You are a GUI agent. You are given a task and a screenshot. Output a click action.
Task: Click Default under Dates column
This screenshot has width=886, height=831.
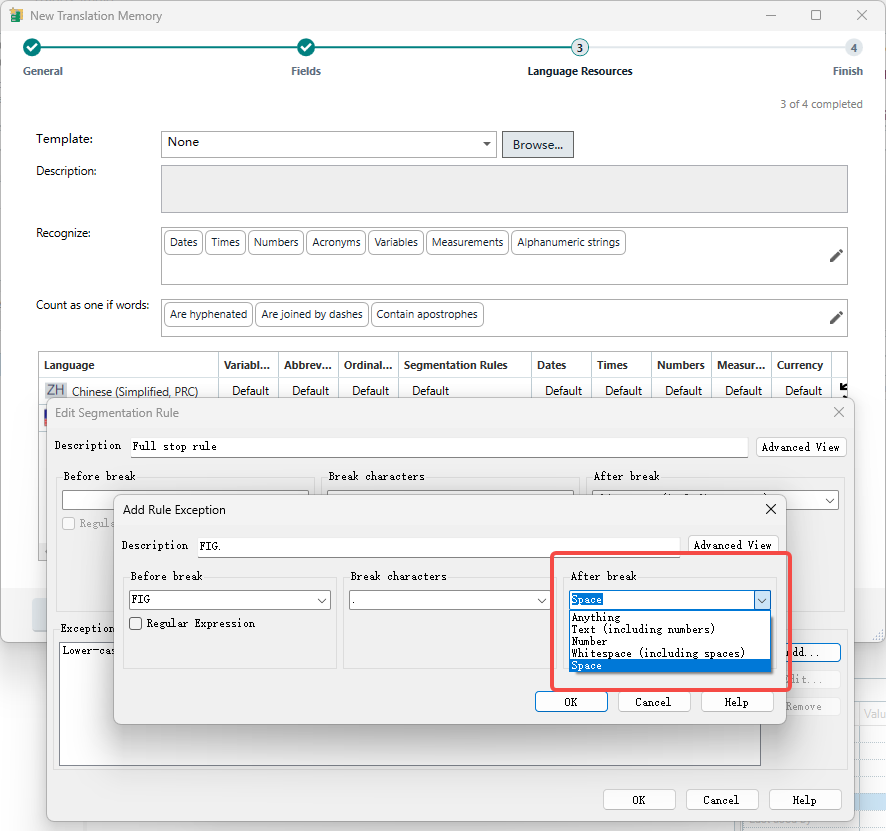563,391
